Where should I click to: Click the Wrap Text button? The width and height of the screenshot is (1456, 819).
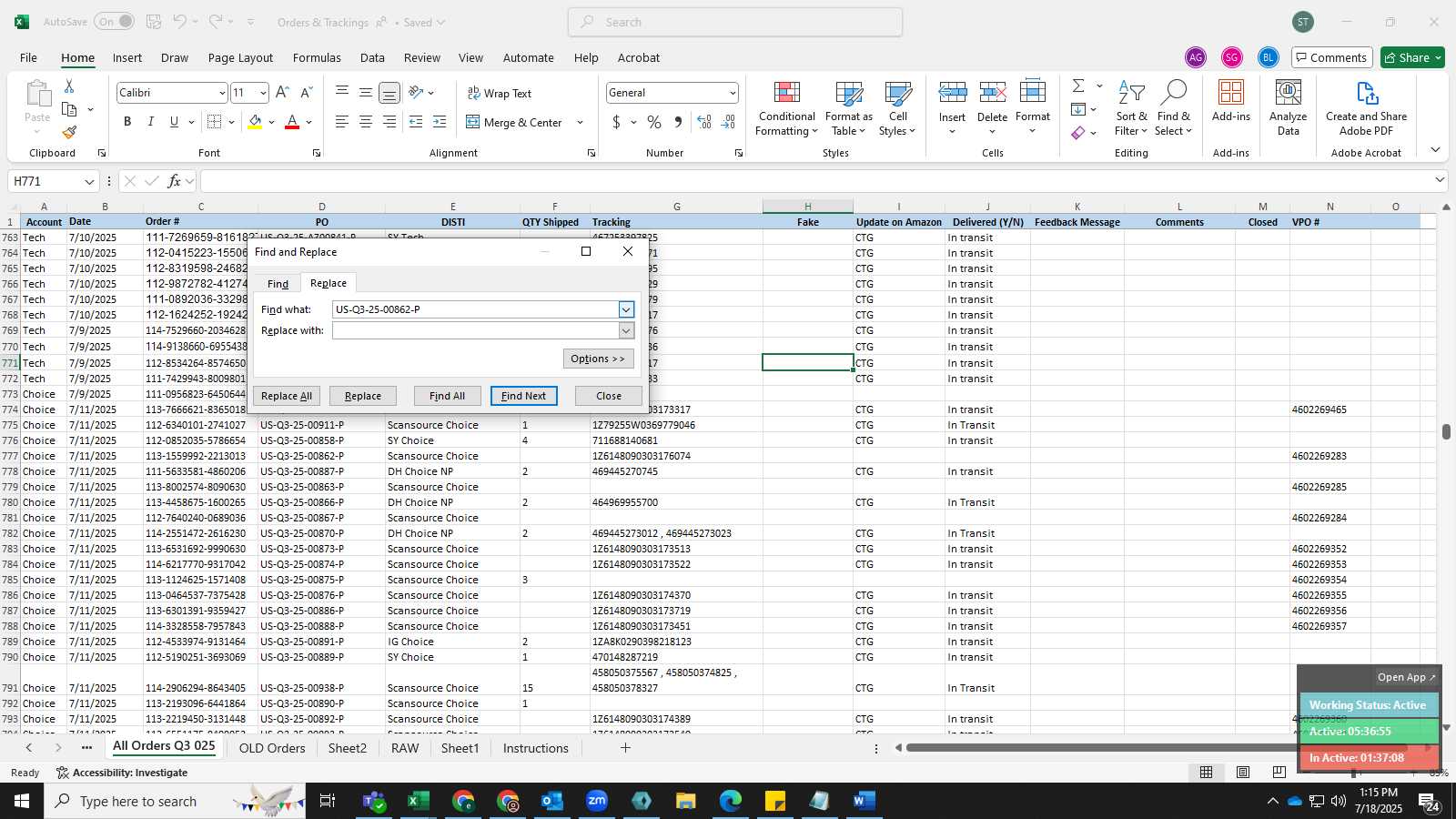point(500,93)
